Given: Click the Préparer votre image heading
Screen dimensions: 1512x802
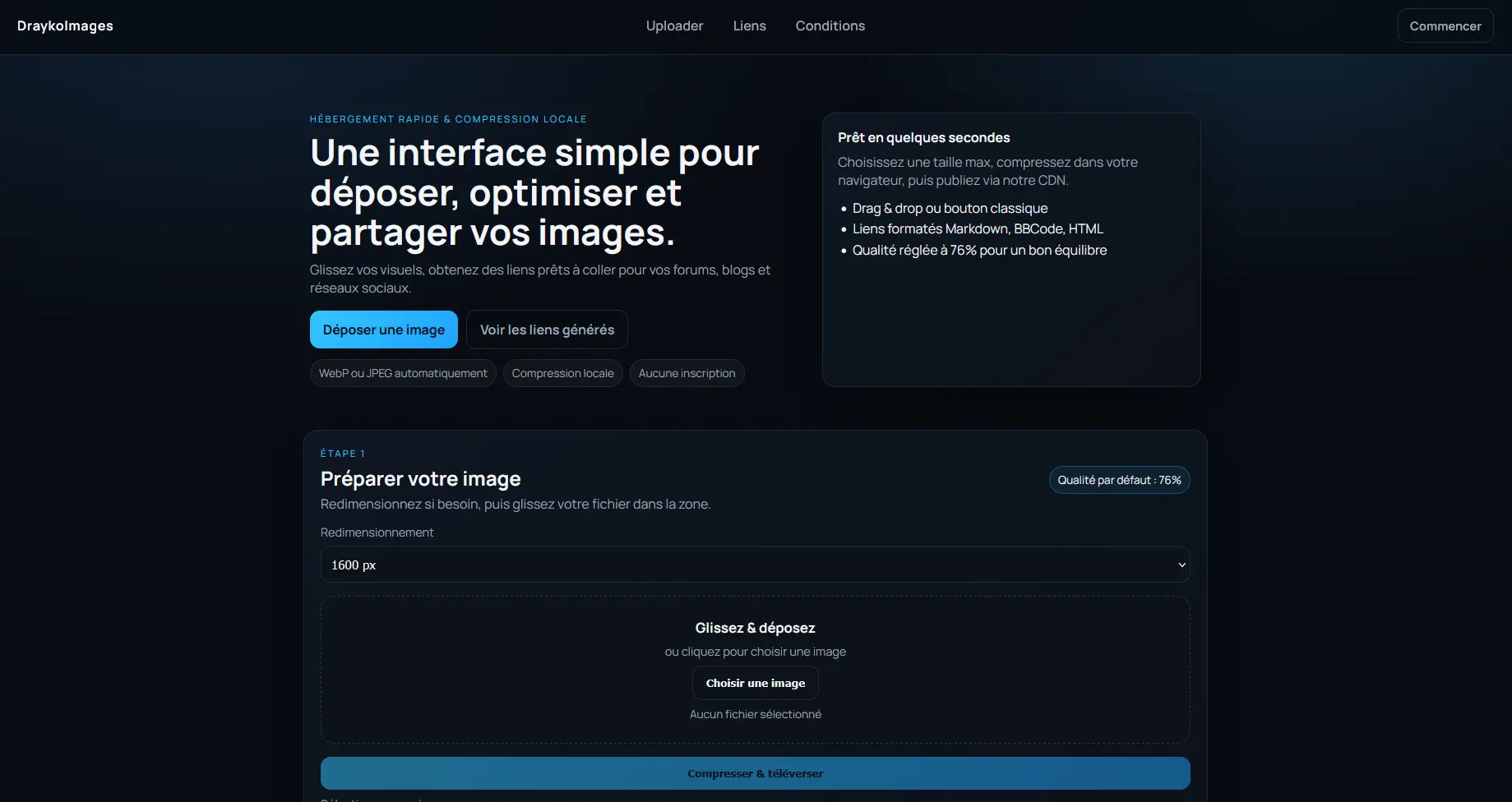Looking at the screenshot, I should pos(420,479).
